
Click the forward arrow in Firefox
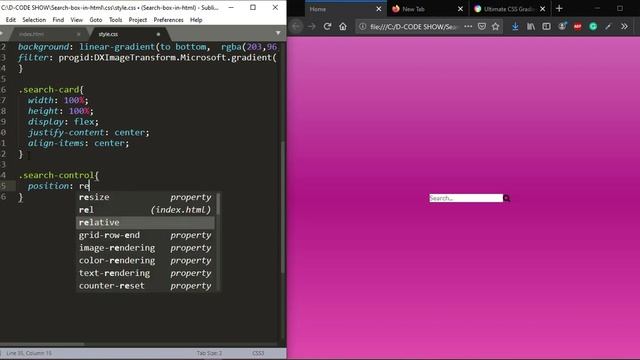tap(312, 27)
